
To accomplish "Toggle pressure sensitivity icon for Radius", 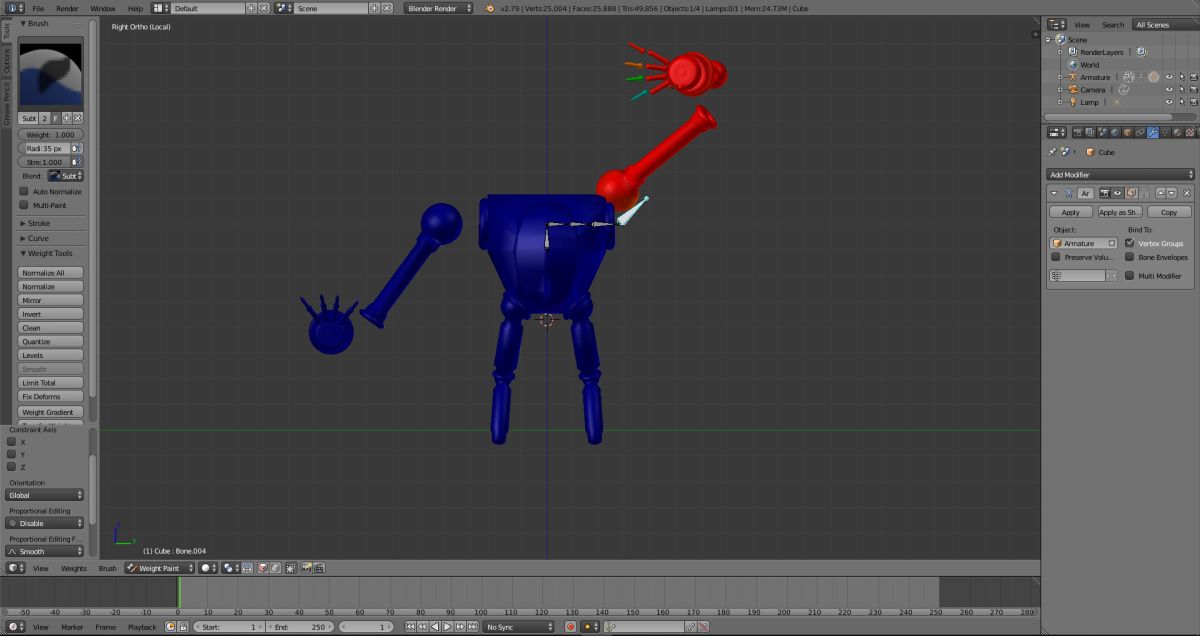I will tap(77, 148).
